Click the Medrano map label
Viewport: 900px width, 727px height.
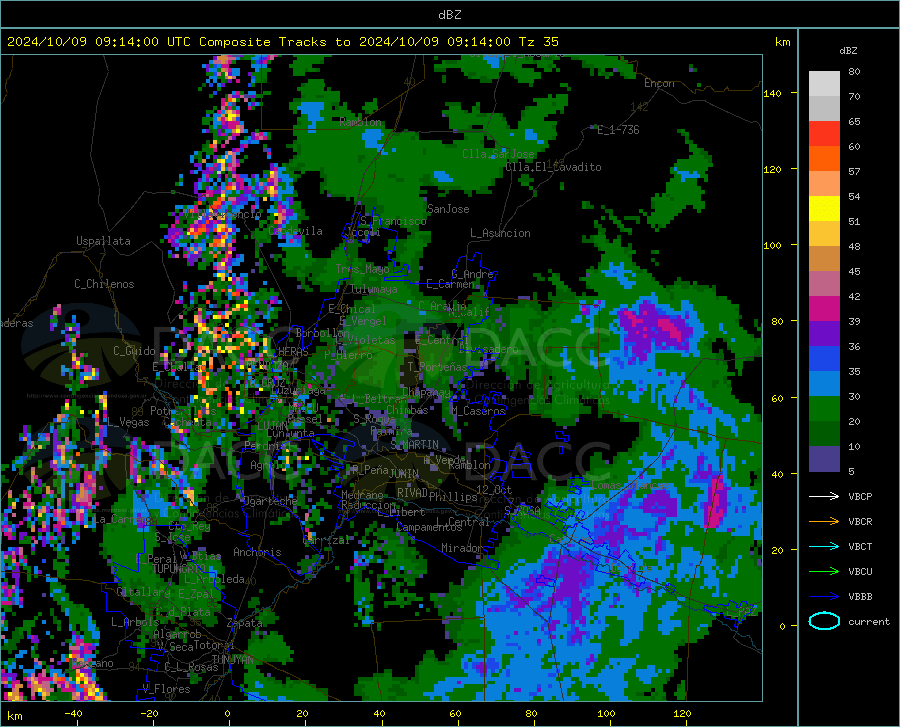coord(362,495)
